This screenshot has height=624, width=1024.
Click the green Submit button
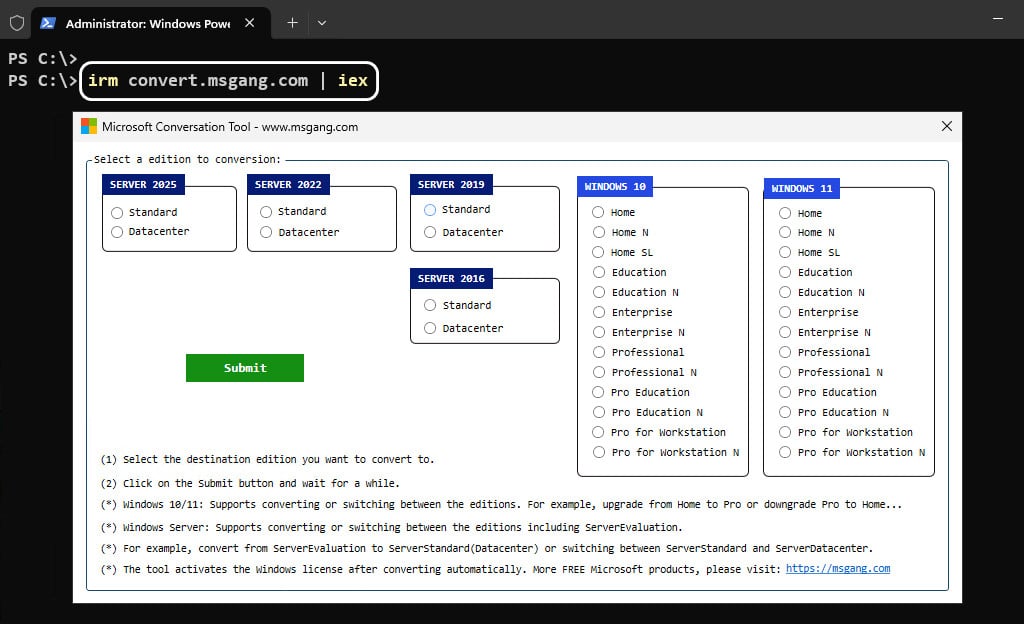[245, 368]
